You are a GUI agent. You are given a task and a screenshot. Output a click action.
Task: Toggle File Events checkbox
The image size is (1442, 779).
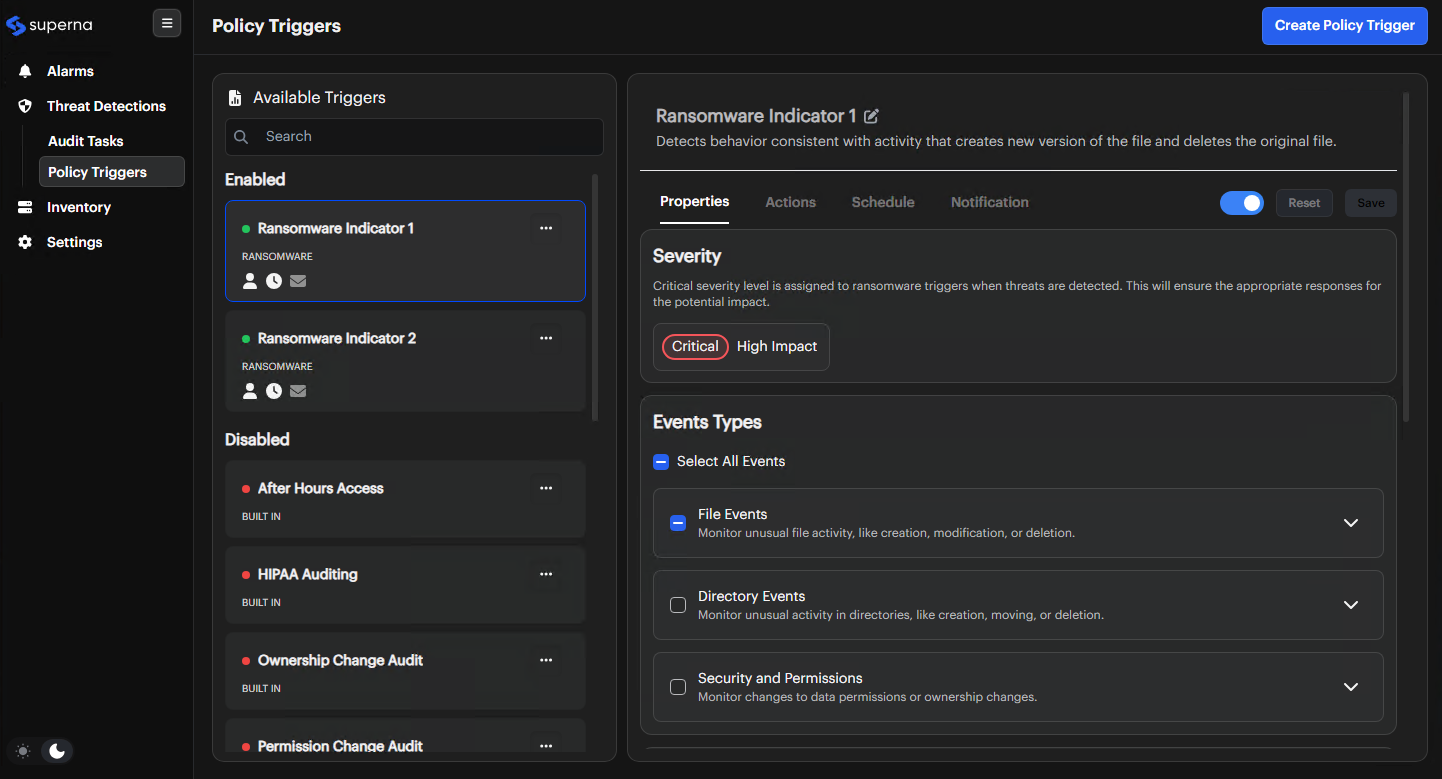678,523
